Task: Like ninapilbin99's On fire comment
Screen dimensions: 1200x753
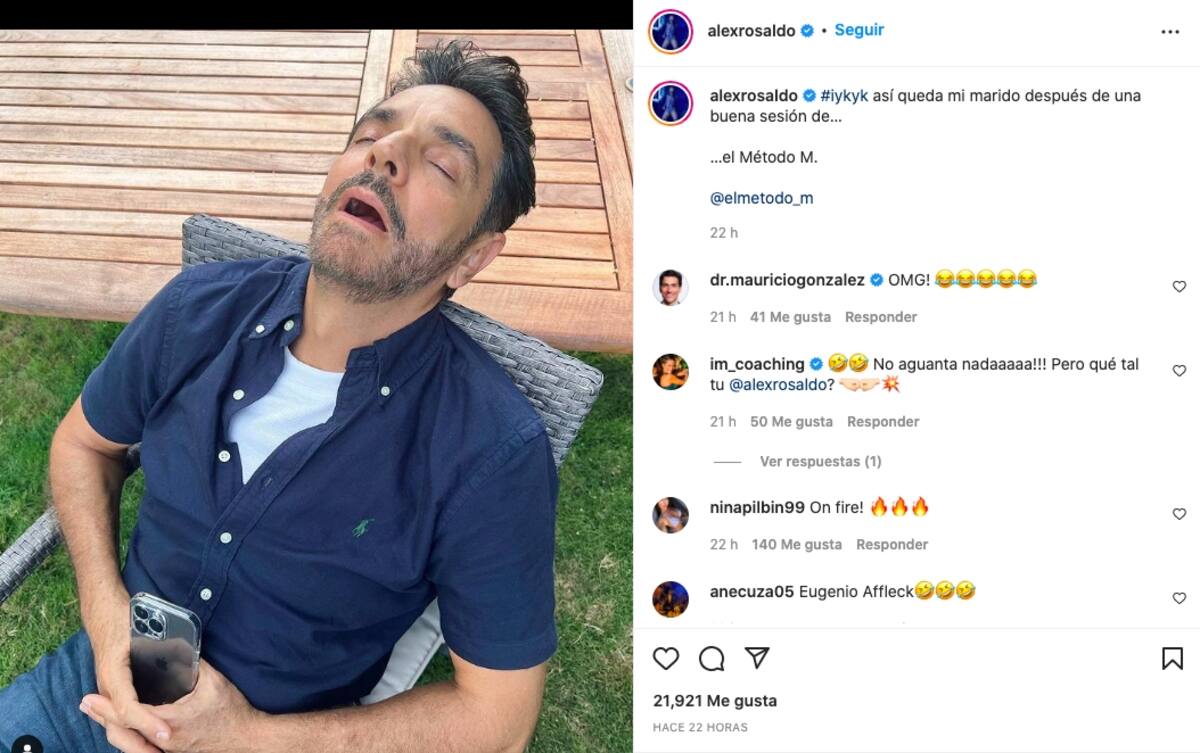Action: (x=1179, y=514)
